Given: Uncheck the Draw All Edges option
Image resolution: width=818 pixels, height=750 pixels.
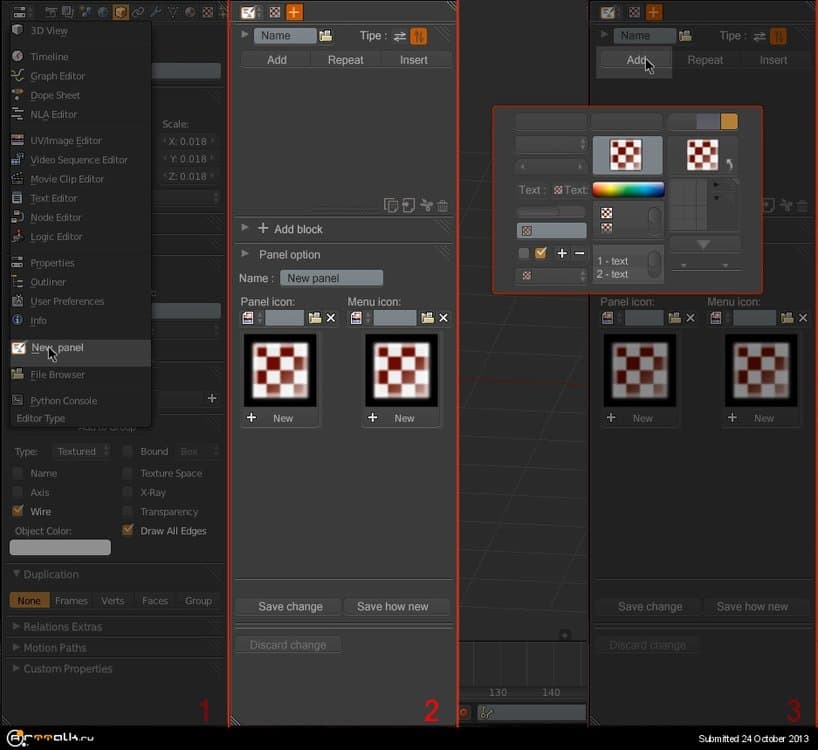Looking at the screenshot, I should (127, 531).
